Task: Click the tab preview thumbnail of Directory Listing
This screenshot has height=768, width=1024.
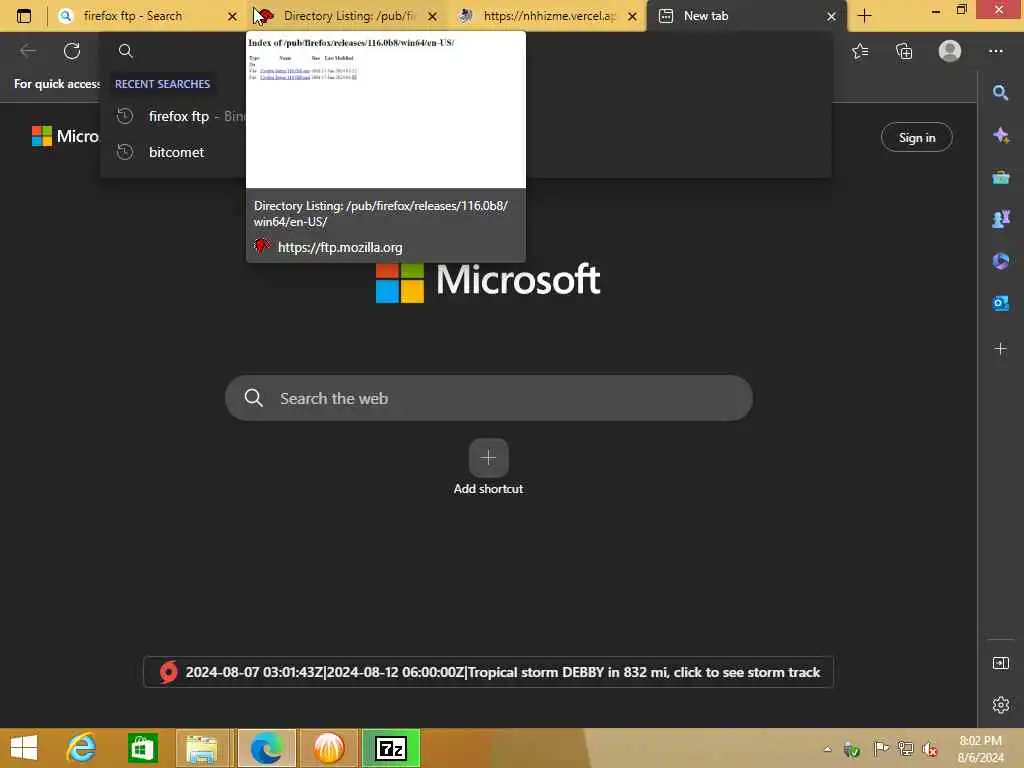Action: click(x=385, y=110)
